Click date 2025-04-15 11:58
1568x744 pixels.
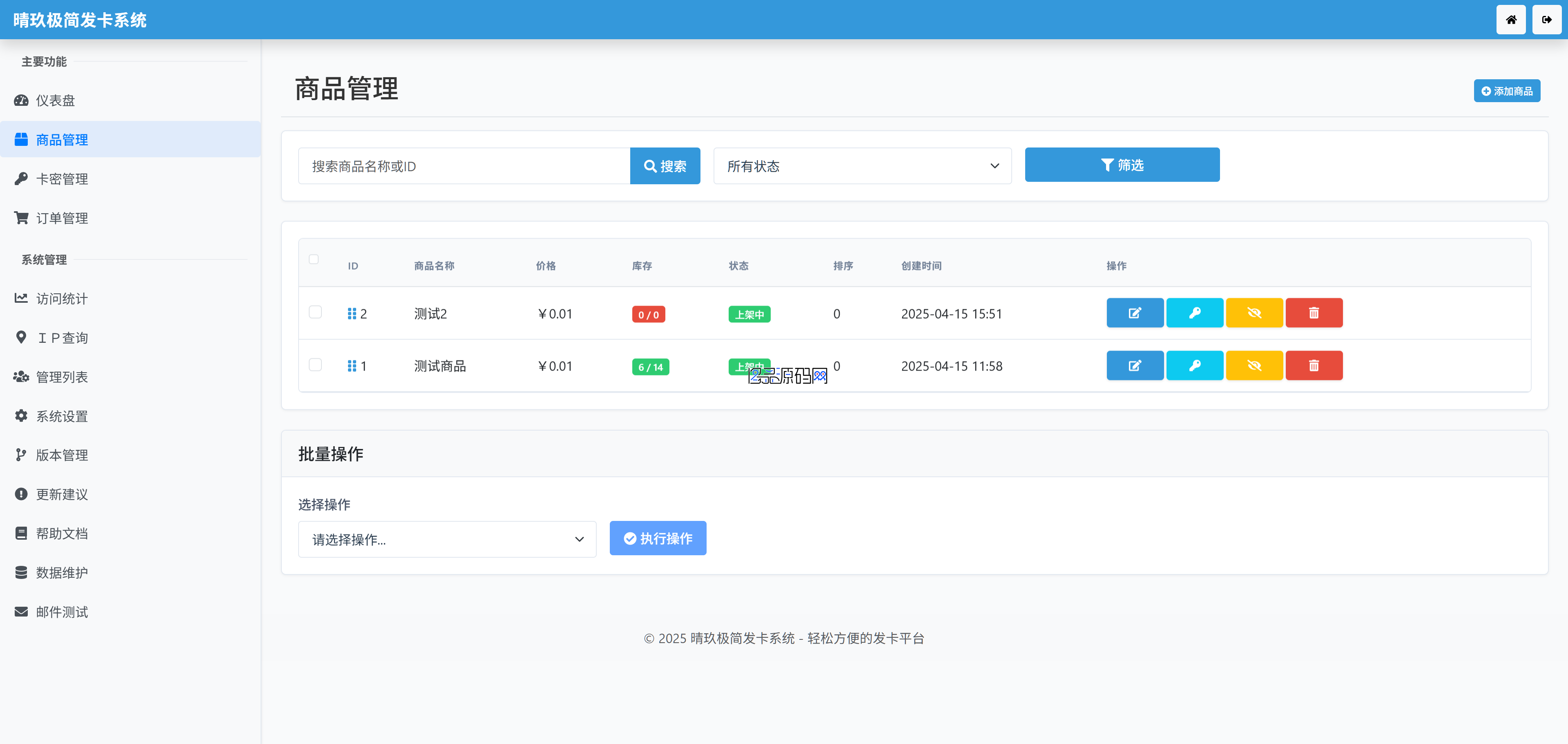pyautogui.click(x=951, y=366)
